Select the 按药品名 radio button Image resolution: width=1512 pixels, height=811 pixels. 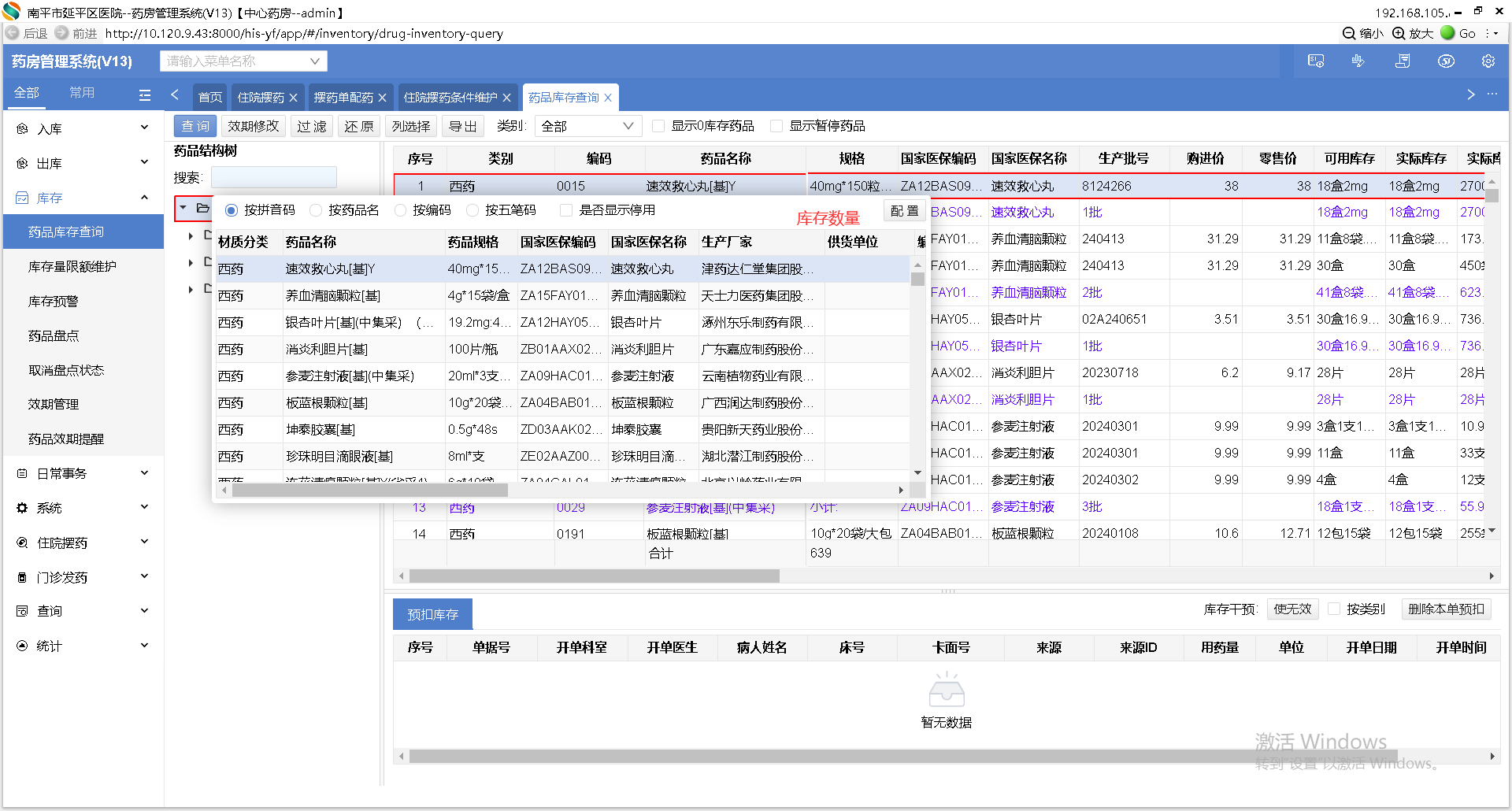coord(316,210)
